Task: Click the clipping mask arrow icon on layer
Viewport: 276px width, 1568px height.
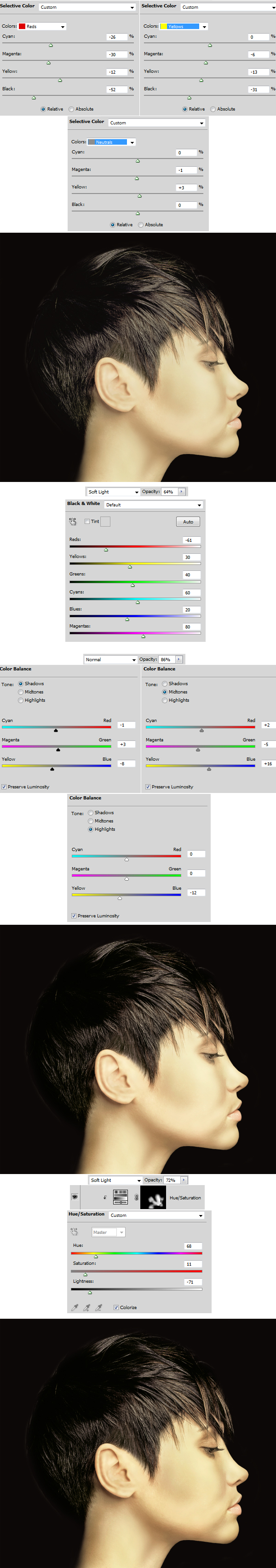Action: (x=105, y=1197)
